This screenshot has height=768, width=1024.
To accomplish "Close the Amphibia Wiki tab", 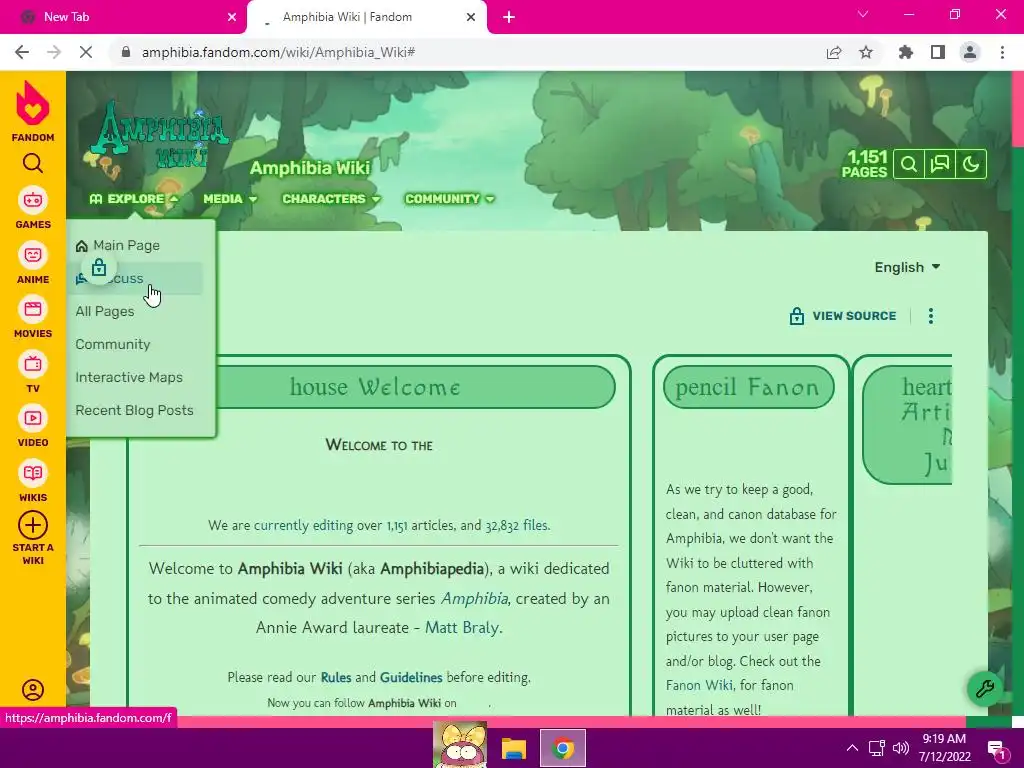I will (x=471, y=17).
